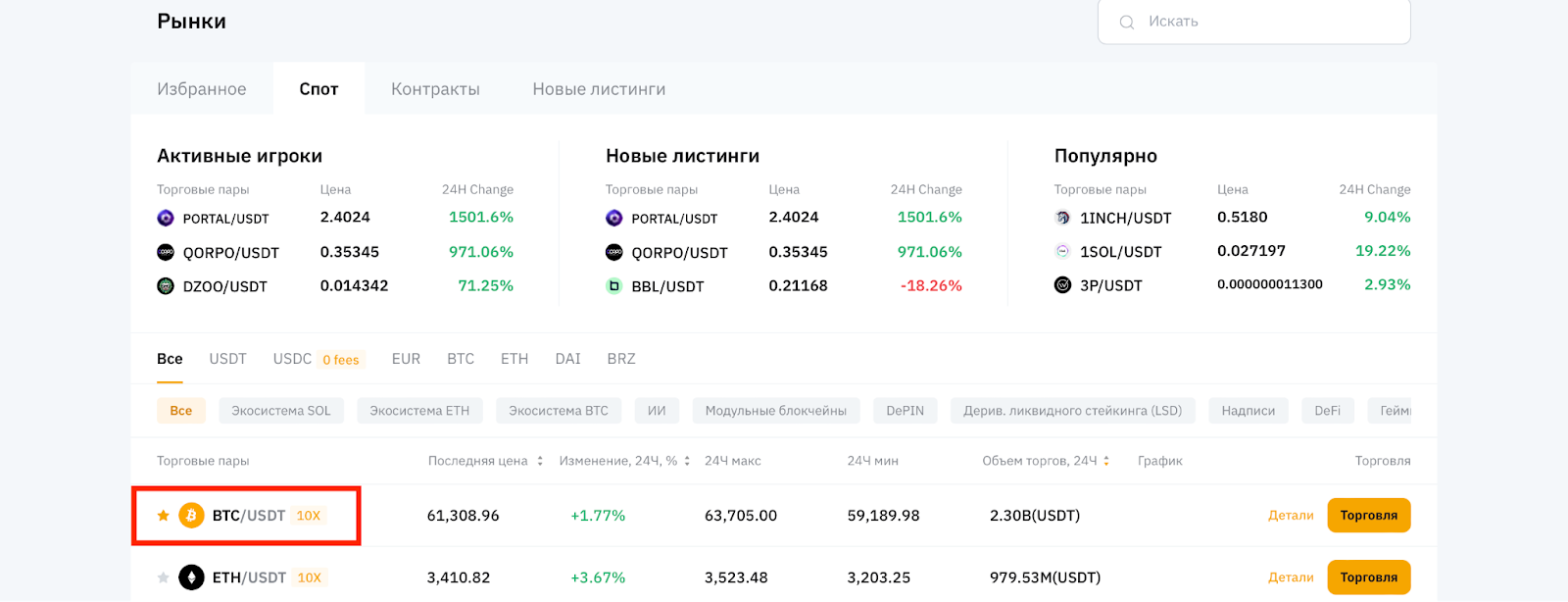1568x602 pixels.
Task: Sort by Объем торгов, 24Ч column arrows
Action: (1106, 461)
